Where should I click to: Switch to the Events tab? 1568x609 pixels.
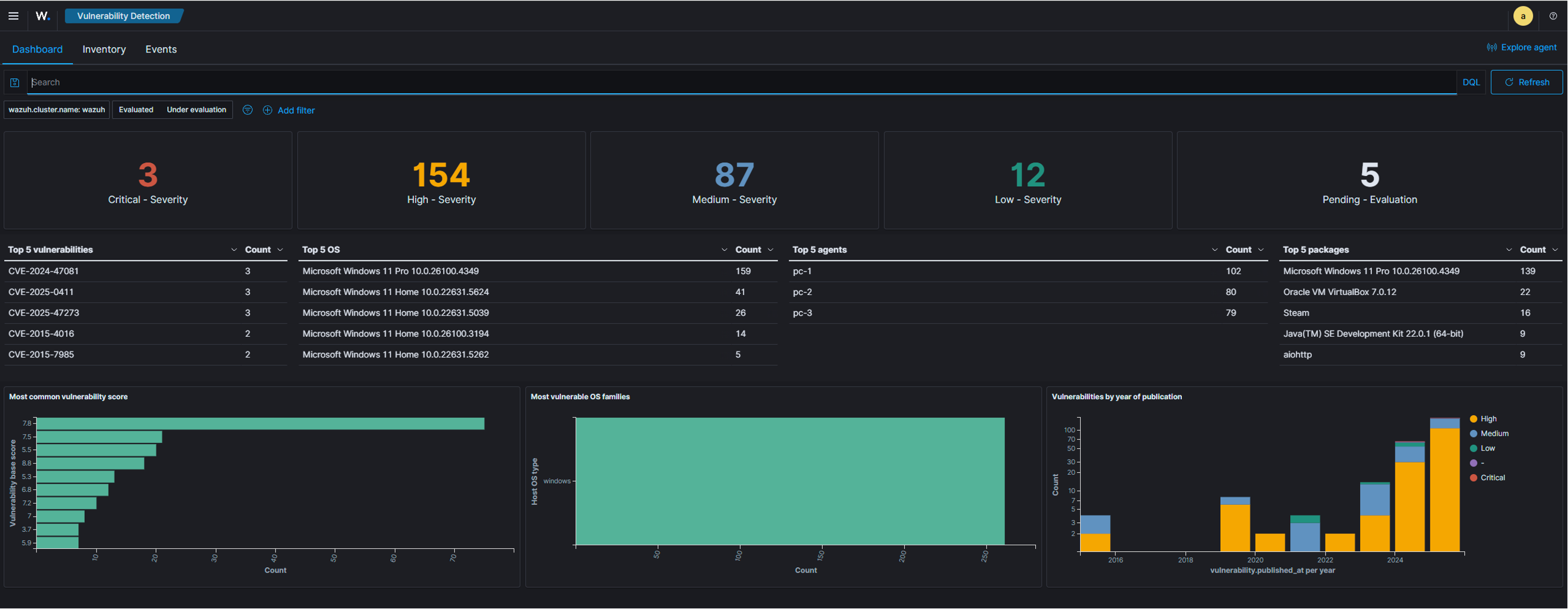(161, 49)
